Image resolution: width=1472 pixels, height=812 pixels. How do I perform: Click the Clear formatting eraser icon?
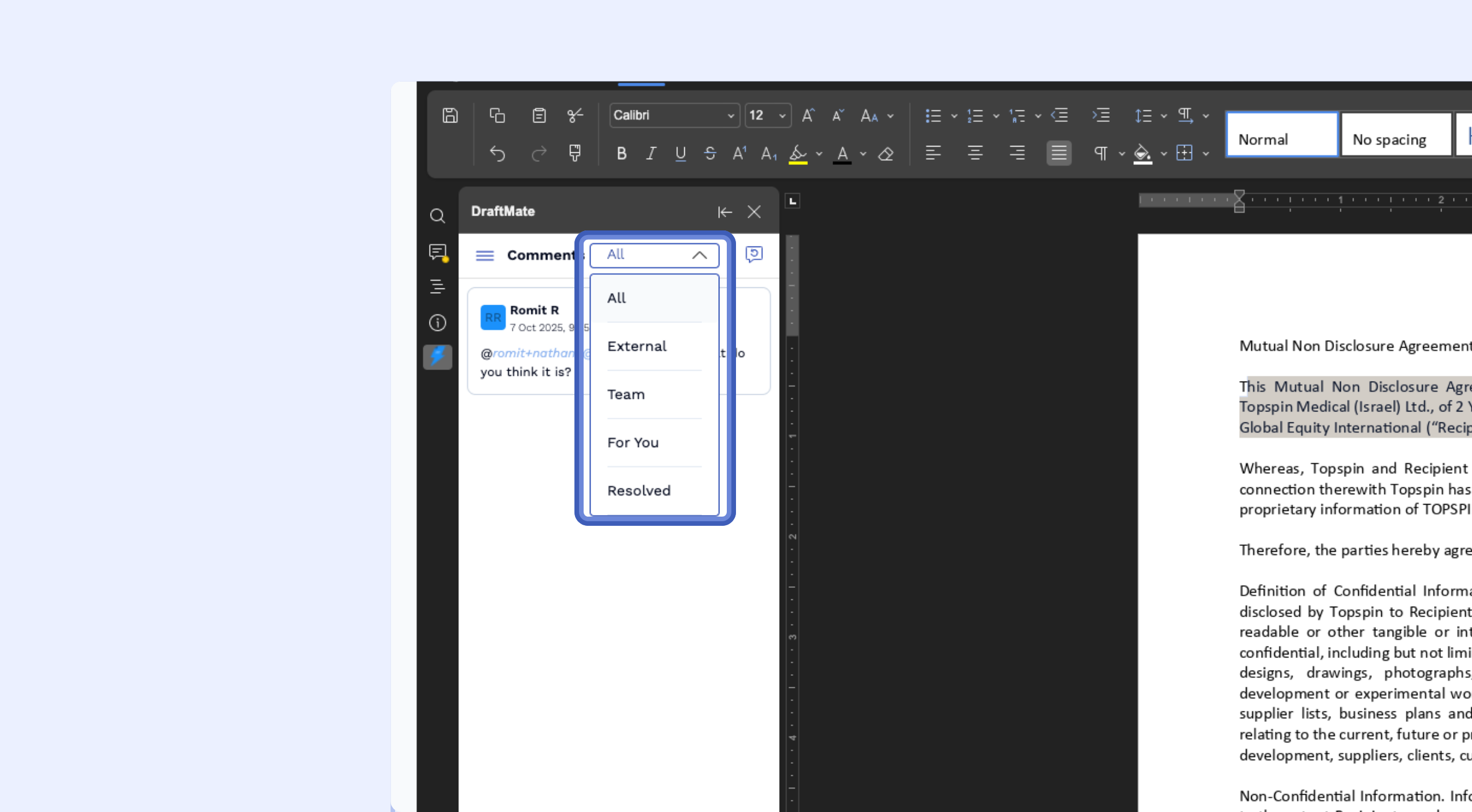pyautogui.click(x=885, y=153)
